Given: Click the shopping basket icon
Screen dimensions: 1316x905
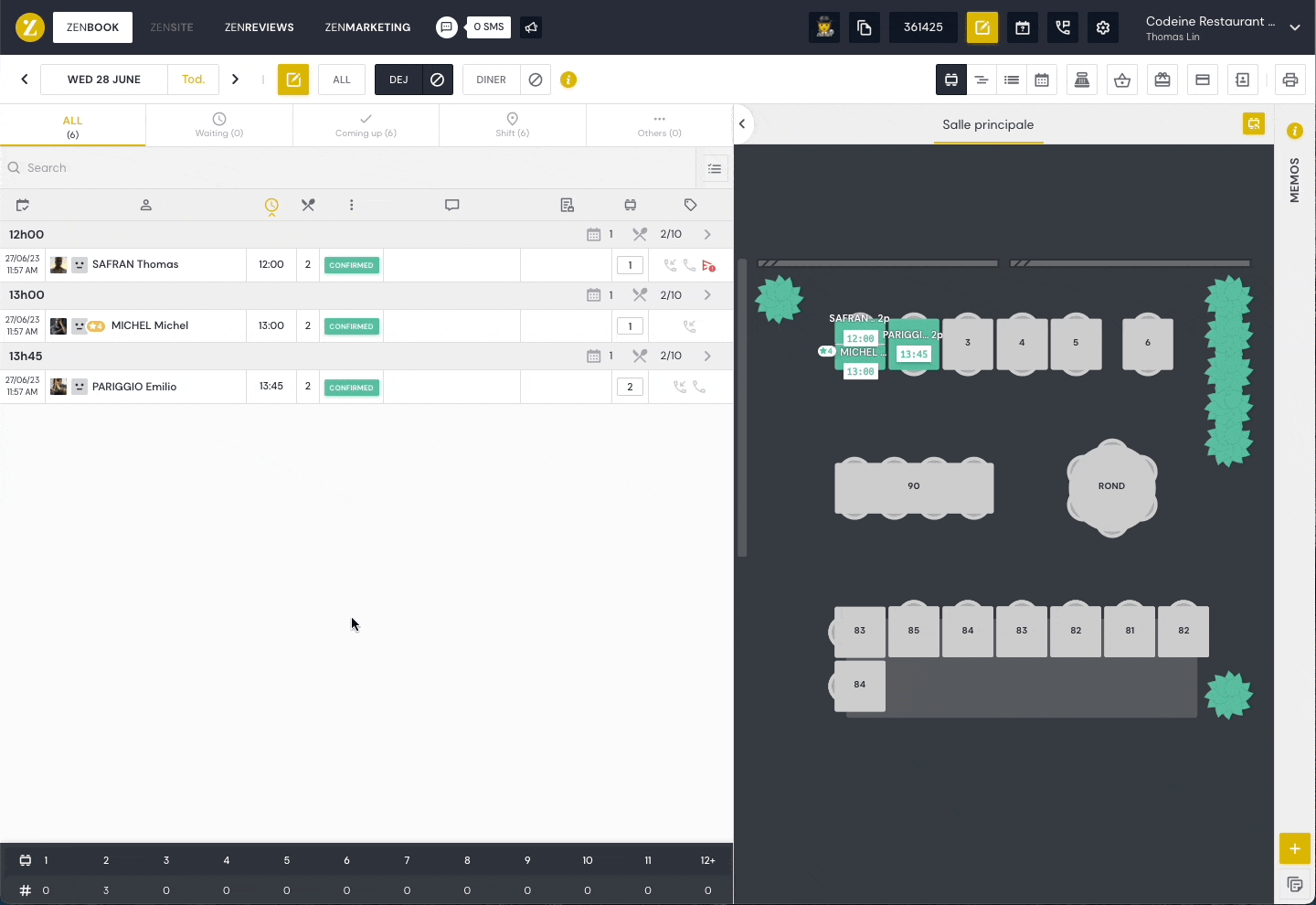Looking at the screenshot, I should coord(1122,80).
